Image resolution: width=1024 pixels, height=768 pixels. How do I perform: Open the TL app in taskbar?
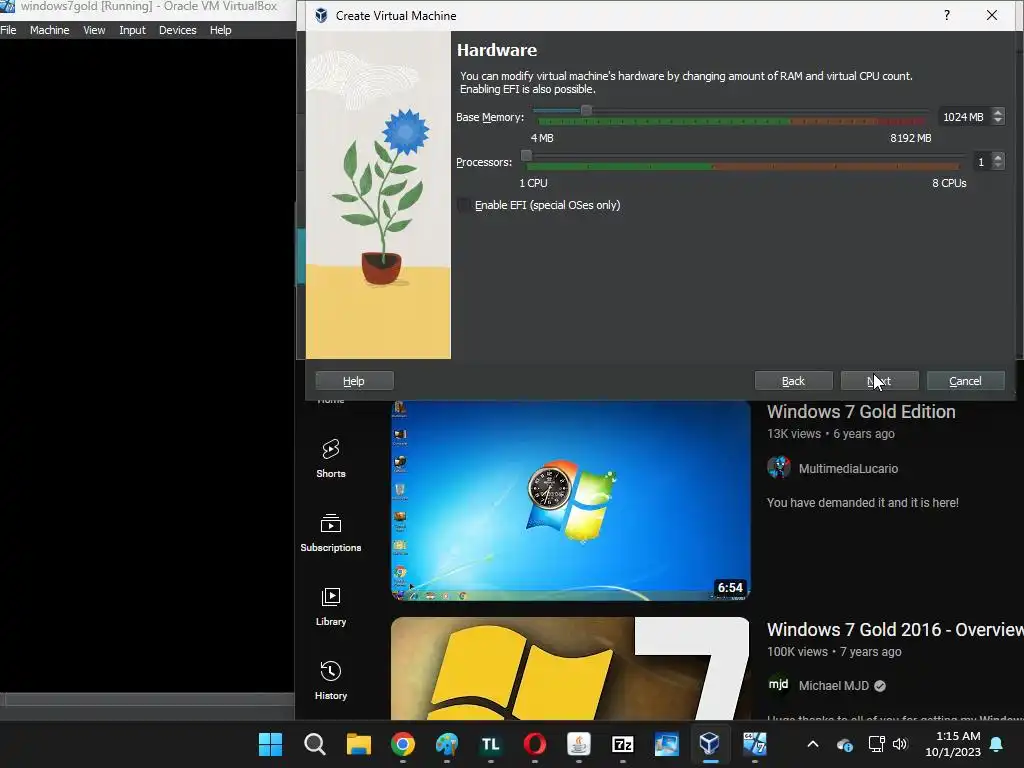tap(490, 744)
